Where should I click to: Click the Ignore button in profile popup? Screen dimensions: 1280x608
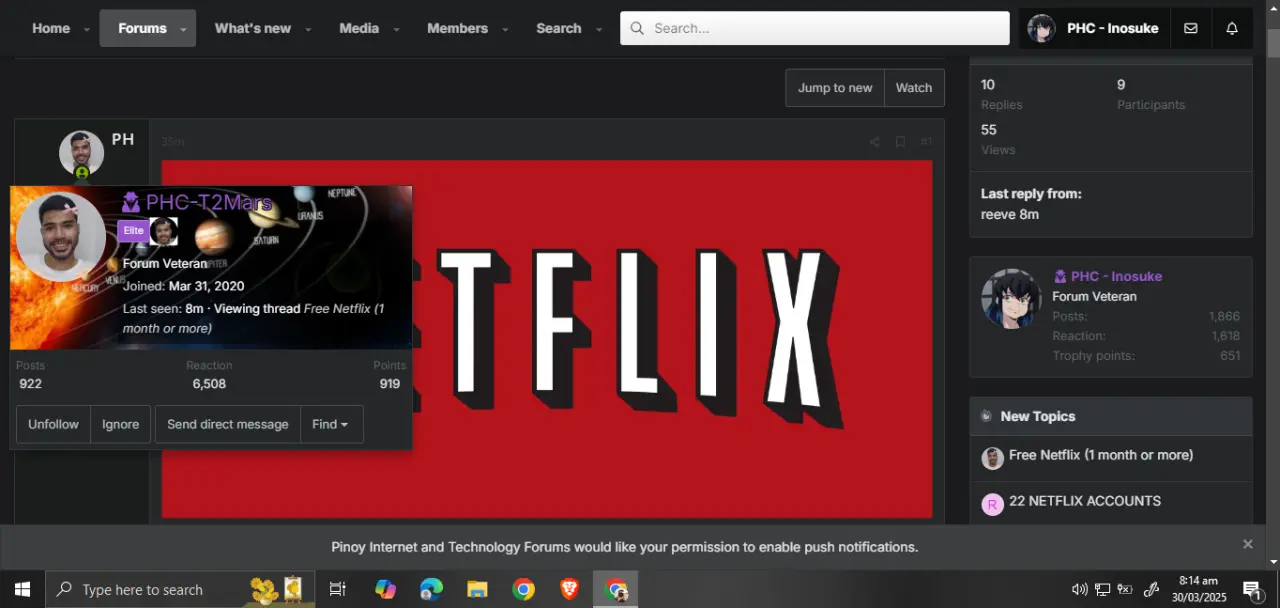pos(120,424)
